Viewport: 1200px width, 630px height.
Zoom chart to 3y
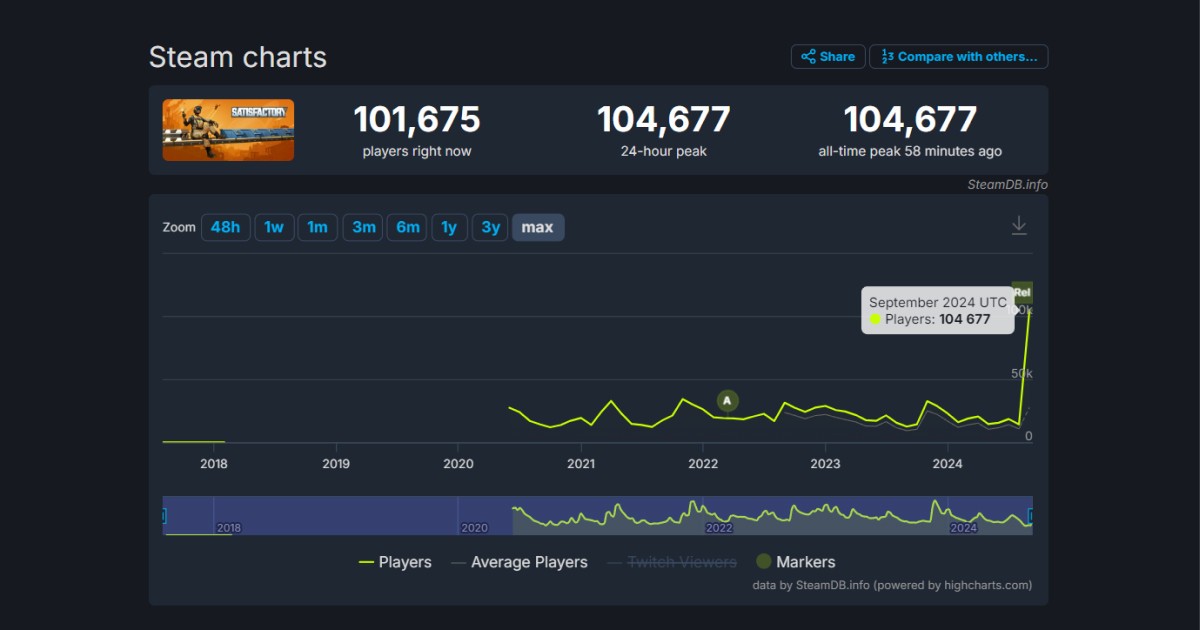[x=490, y=227]
